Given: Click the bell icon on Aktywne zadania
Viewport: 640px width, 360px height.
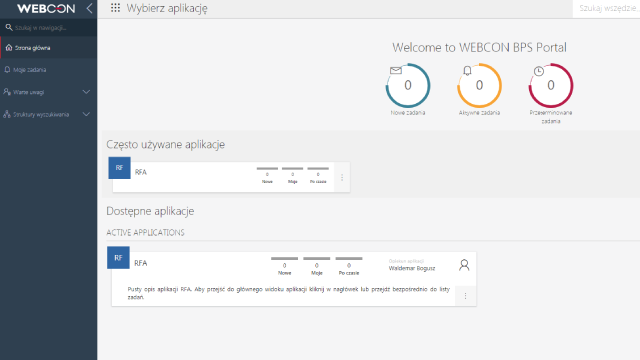Looking at the screenshot, I should (x=467, y=71).
